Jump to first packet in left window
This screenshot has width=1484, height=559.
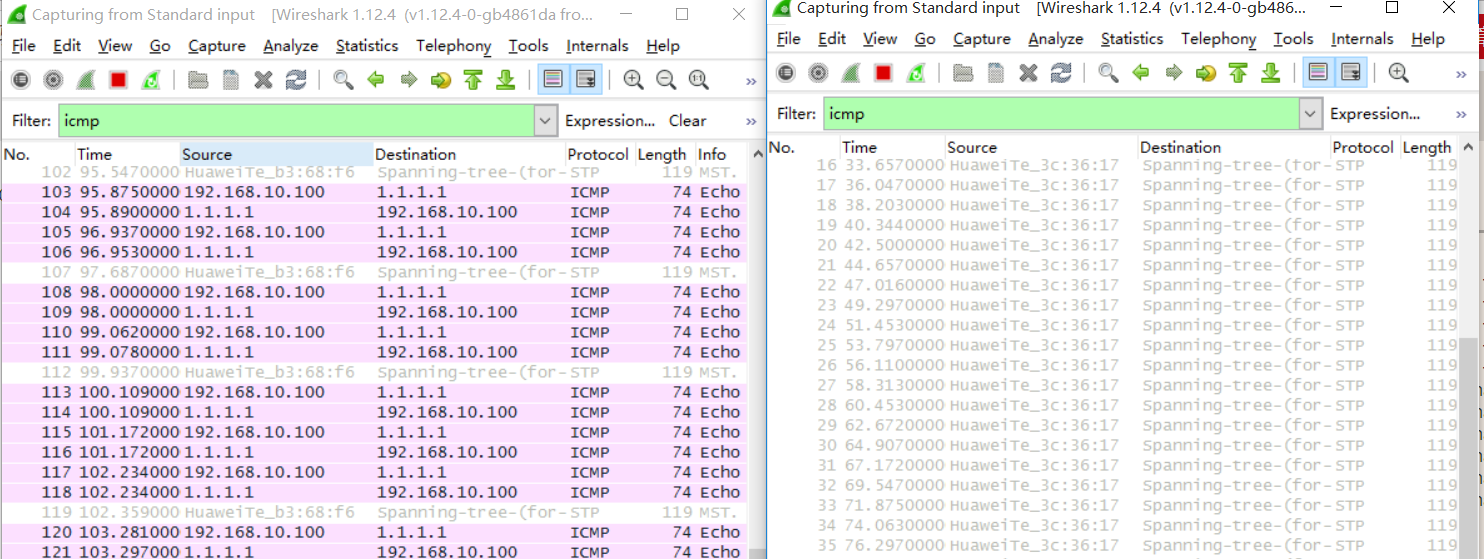pos(473,80)
